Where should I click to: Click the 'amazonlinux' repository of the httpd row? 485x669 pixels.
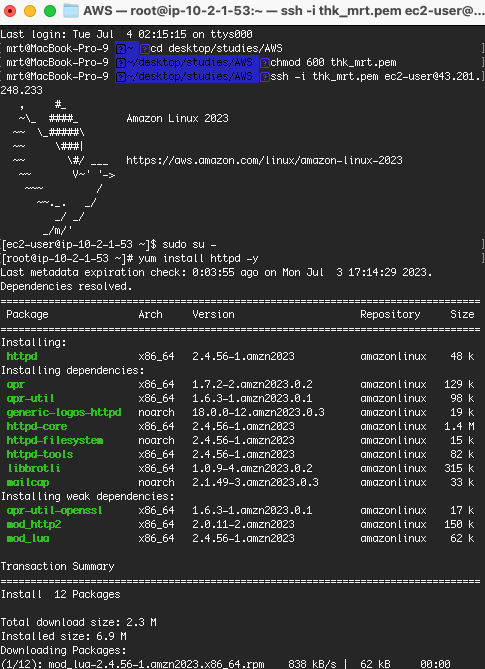(393, 356)
